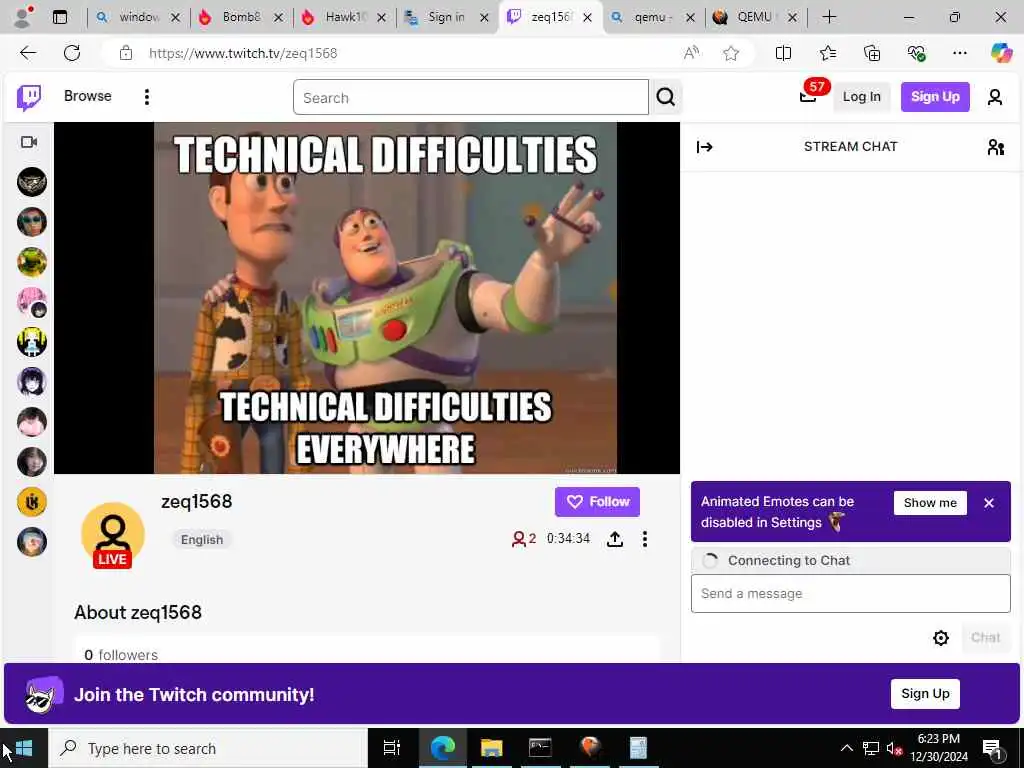1024x768 pixels.
Task: Show hidden system tray icons
Action: (x=846, y=748)
